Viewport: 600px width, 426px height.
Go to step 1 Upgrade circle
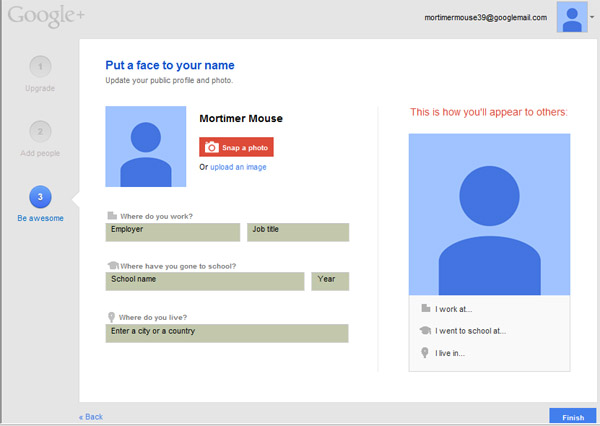pyautogui.click(x=40, y=67)
